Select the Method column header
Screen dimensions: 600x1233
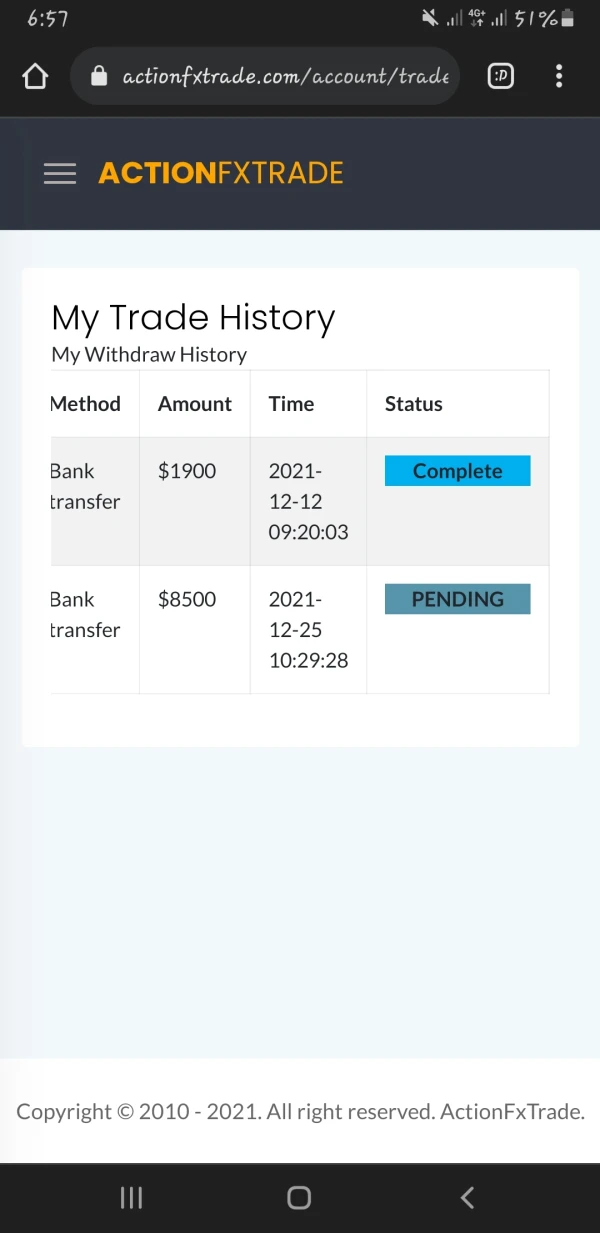(x=86, y=404)
